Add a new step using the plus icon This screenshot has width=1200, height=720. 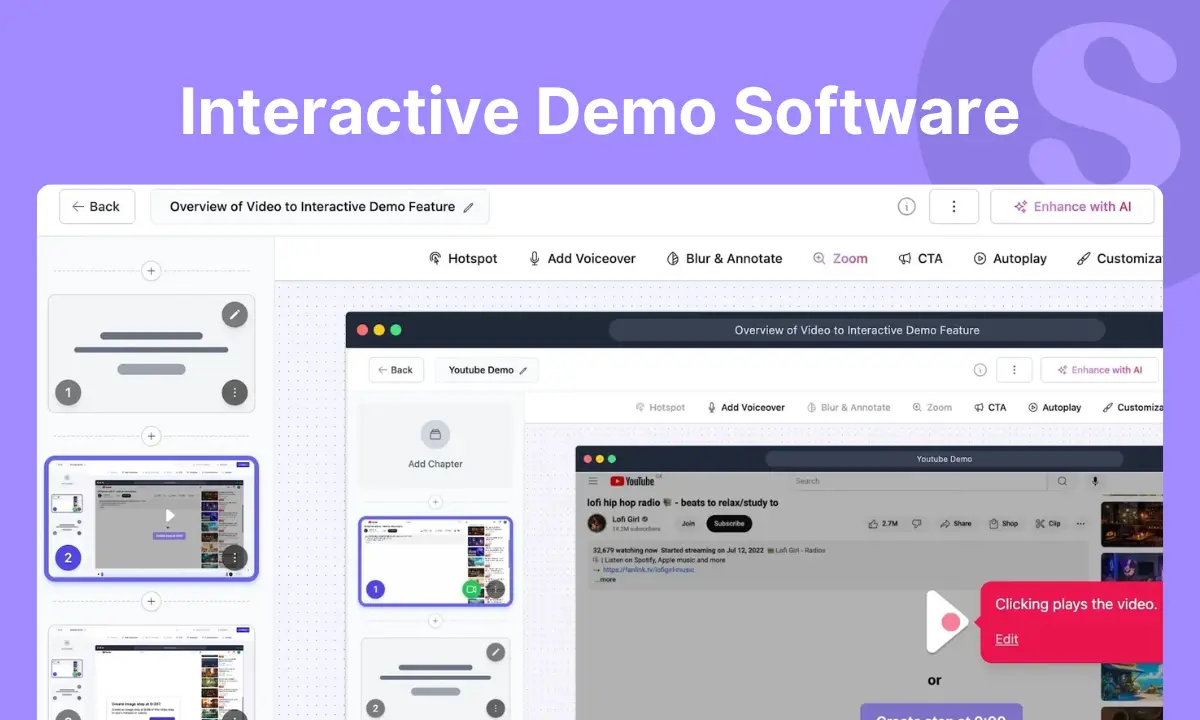click(151, 270)
